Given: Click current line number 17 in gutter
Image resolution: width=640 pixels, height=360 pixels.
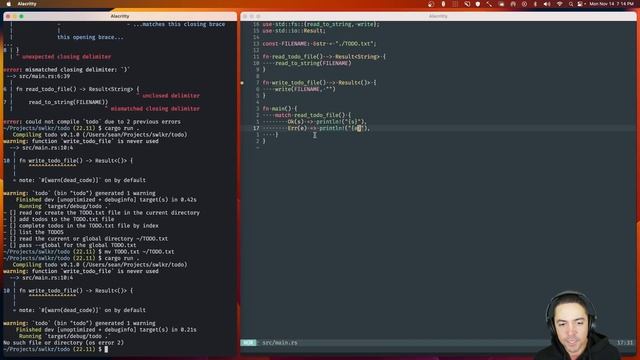Looking at the screenshot, I should click(x=256, y=128).
